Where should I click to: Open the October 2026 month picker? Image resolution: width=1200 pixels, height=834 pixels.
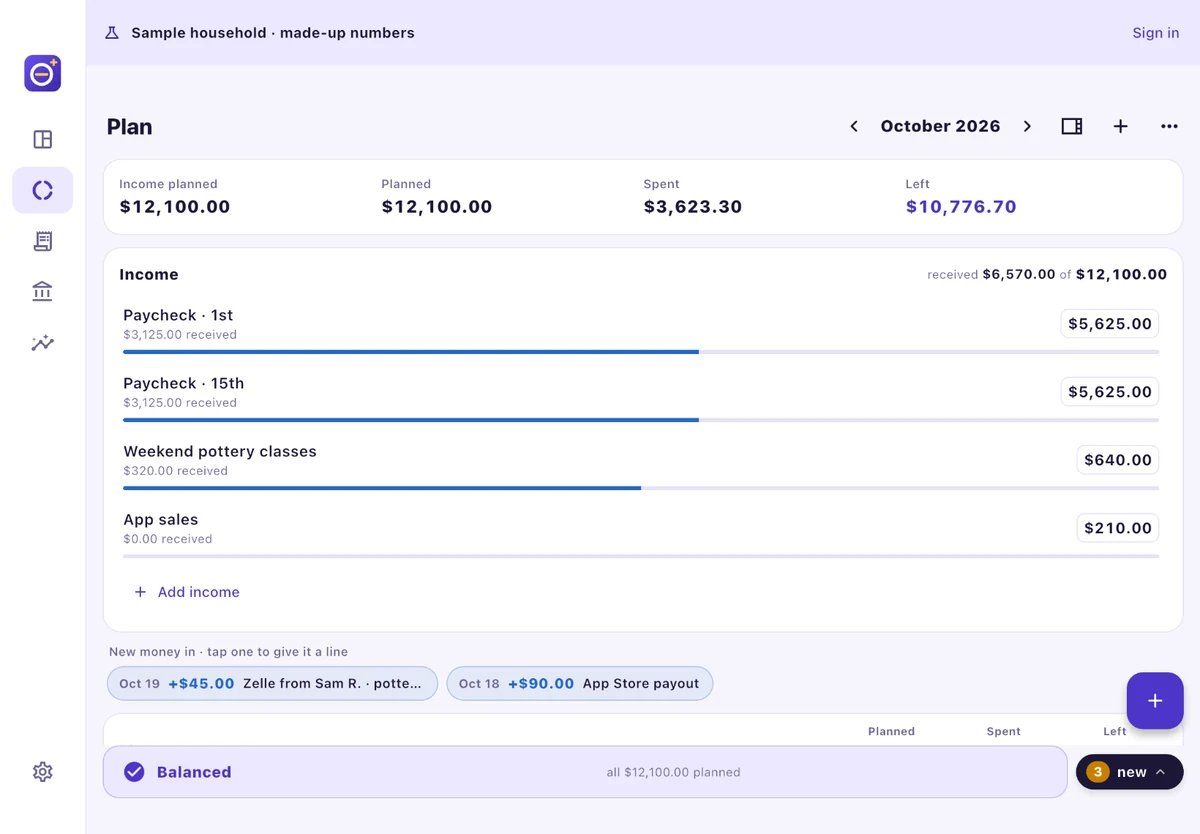click(x=940, y=126)
